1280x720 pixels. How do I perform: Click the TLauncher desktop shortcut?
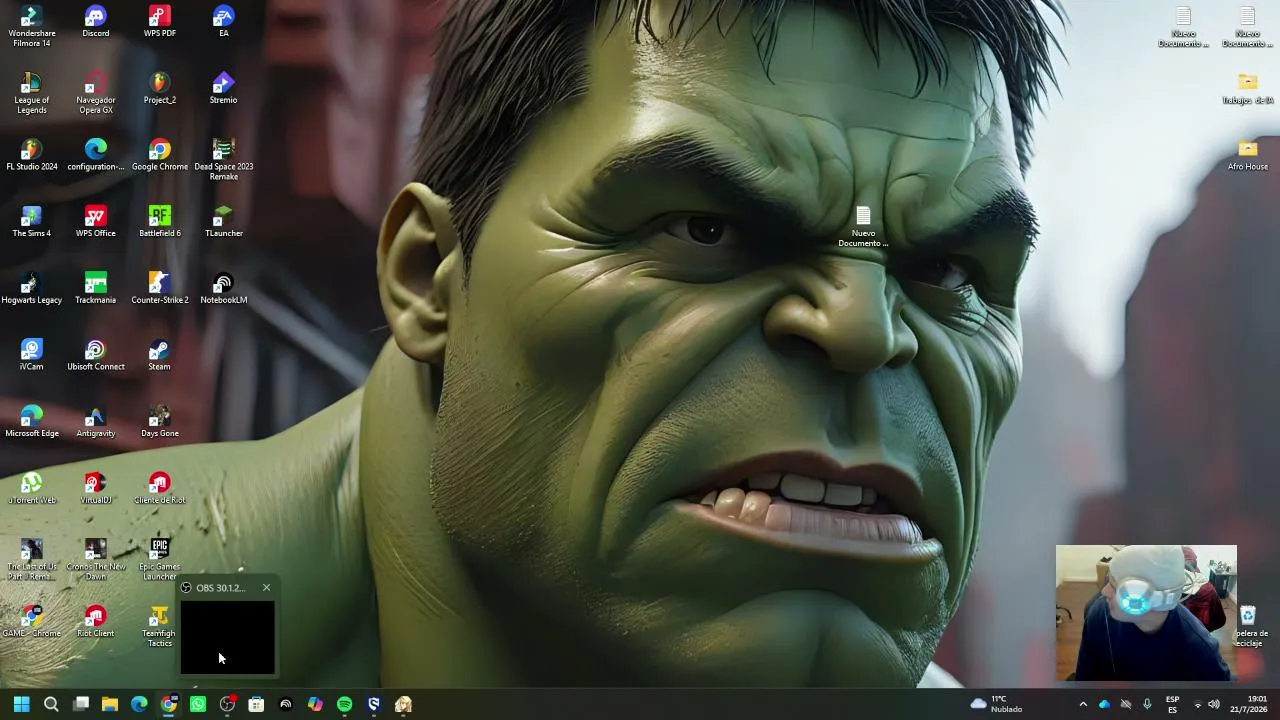click(x=224, y=222)
